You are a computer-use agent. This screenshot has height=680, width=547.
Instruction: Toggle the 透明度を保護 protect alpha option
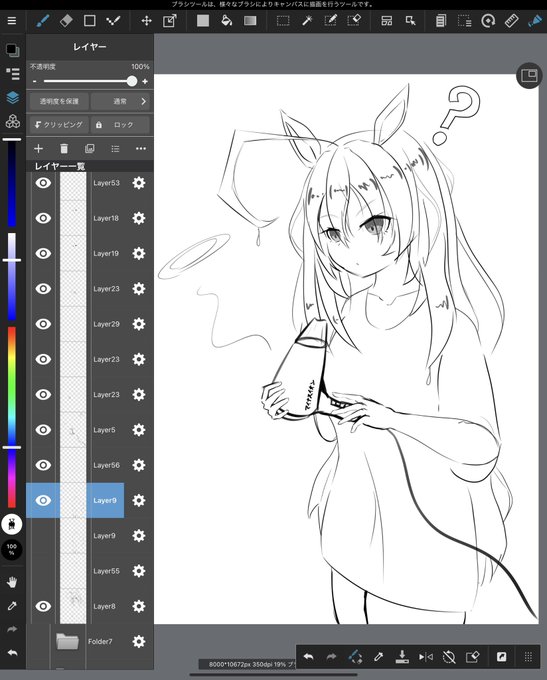point(59,101)
